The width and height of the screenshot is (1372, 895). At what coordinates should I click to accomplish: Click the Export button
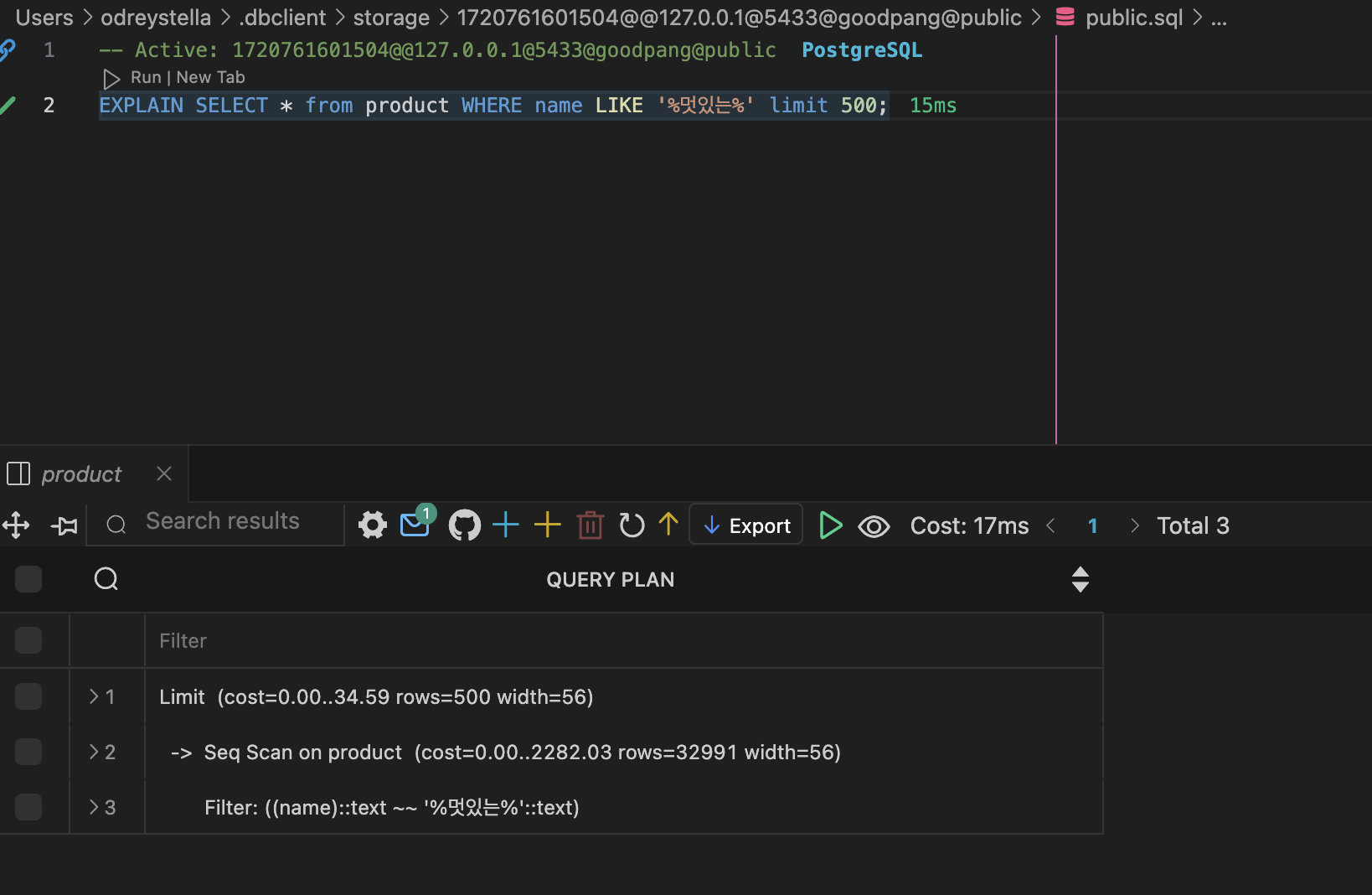coord(745,525)
